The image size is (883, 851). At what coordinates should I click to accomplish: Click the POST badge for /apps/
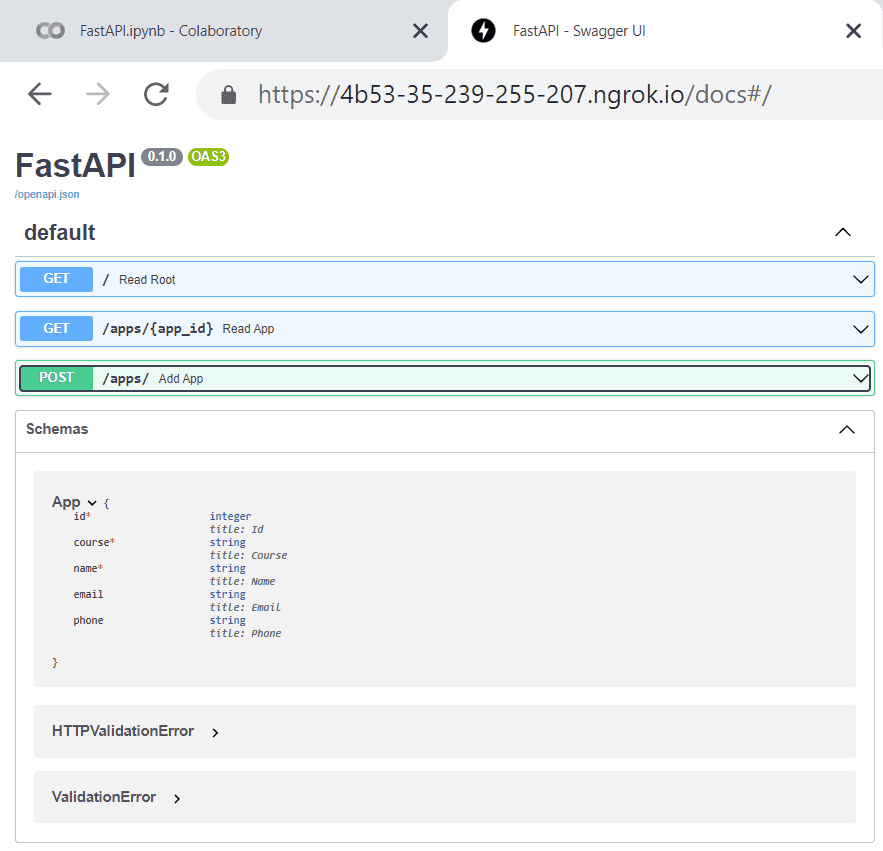coord(56,378)
